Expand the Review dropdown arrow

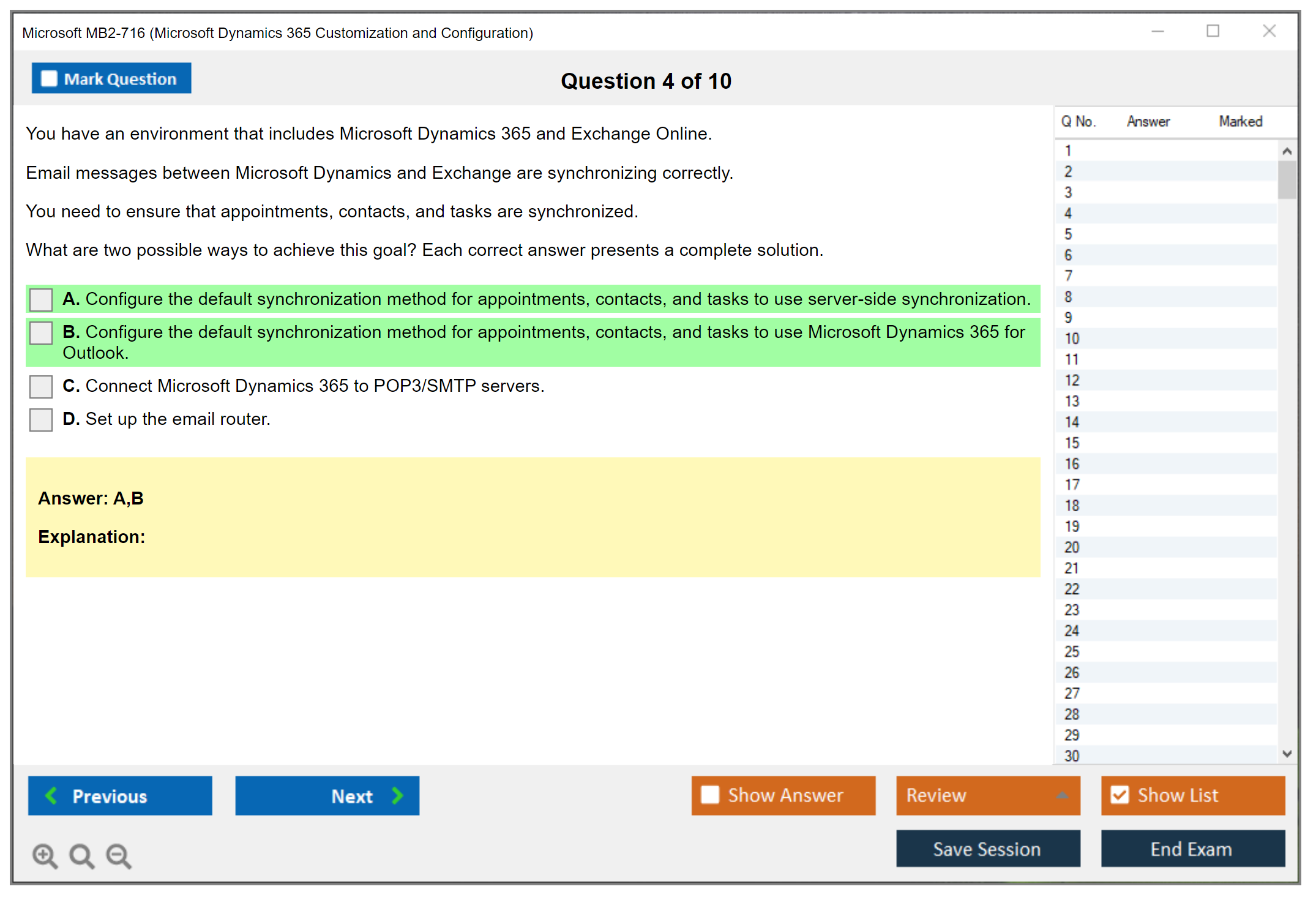(x=1063, y=795)
